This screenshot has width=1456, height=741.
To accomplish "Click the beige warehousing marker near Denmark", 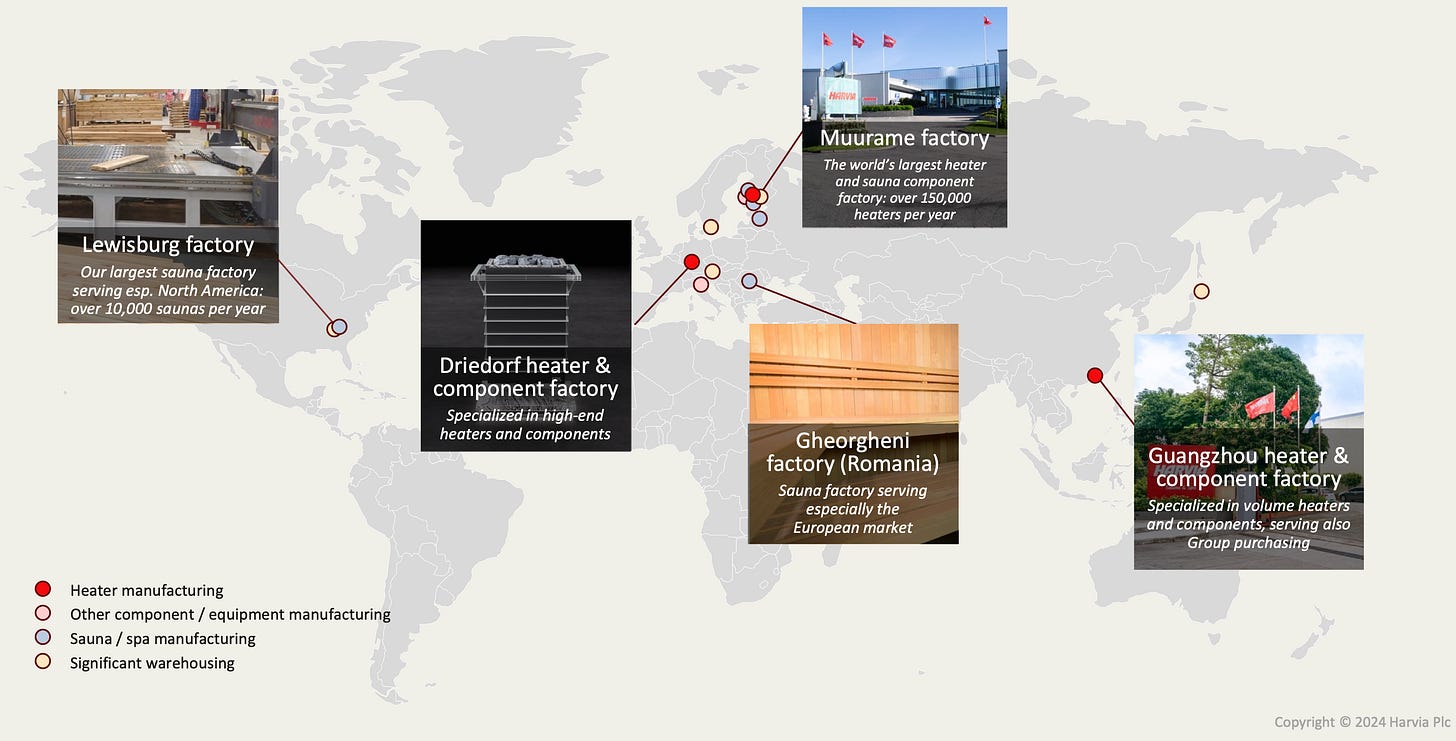I will (710, 227).
